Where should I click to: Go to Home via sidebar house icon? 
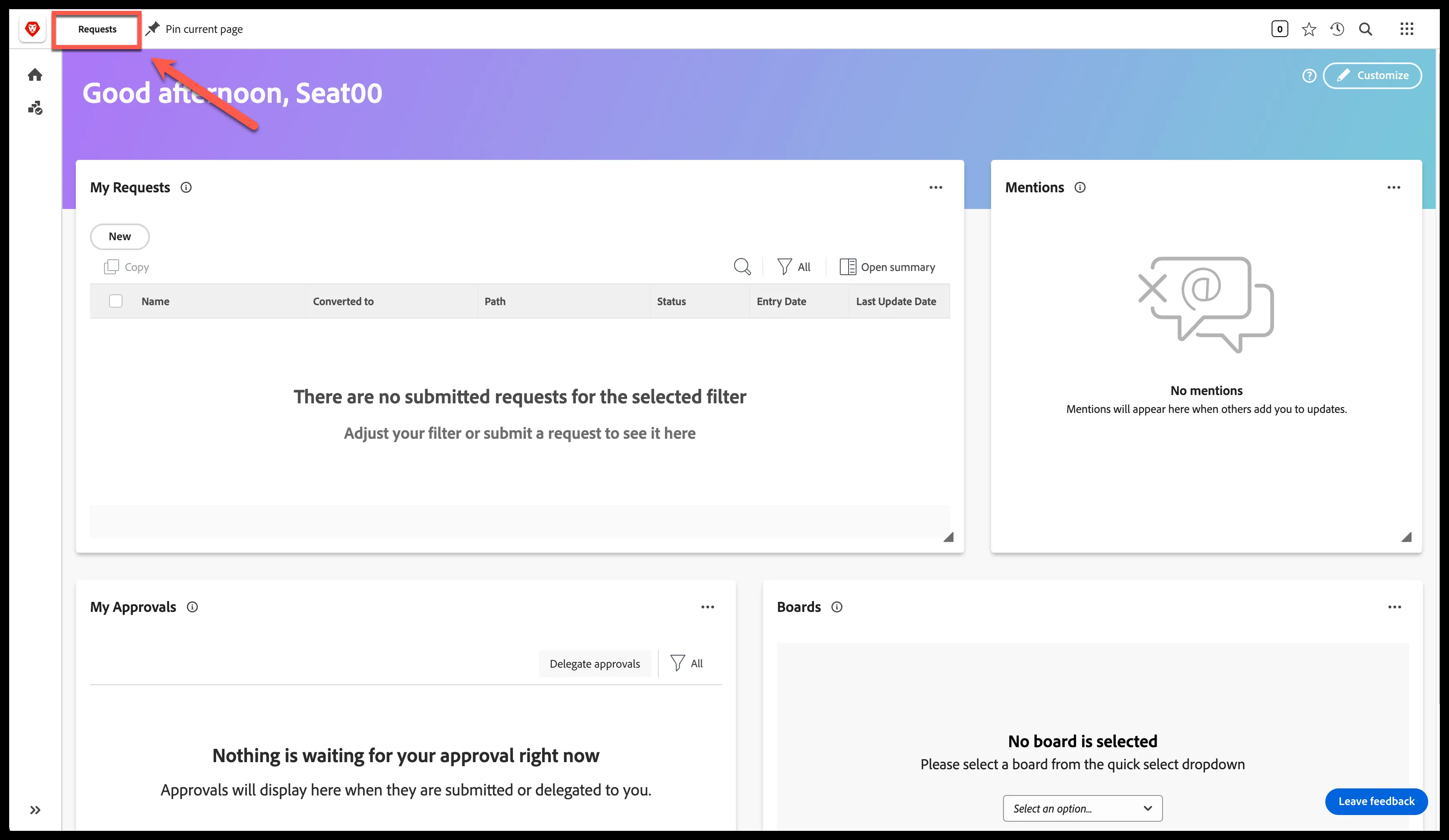[35, 75]
